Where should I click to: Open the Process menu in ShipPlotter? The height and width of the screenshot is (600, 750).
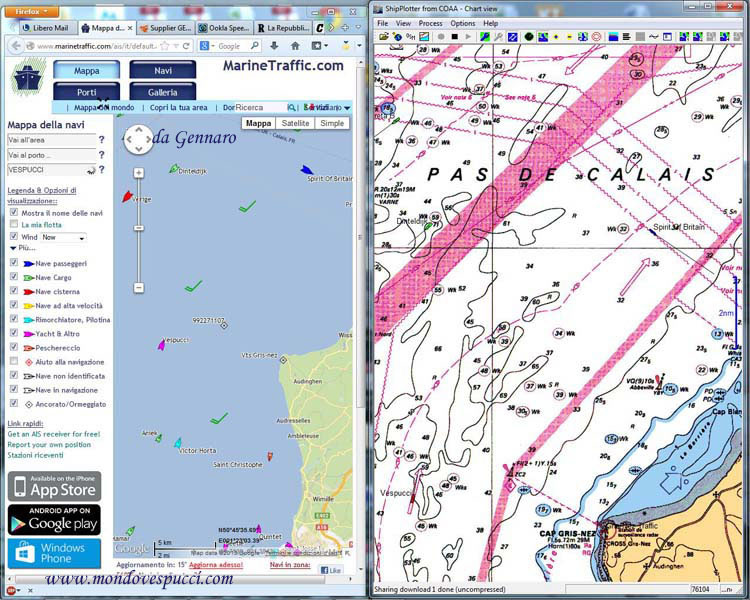430,23
